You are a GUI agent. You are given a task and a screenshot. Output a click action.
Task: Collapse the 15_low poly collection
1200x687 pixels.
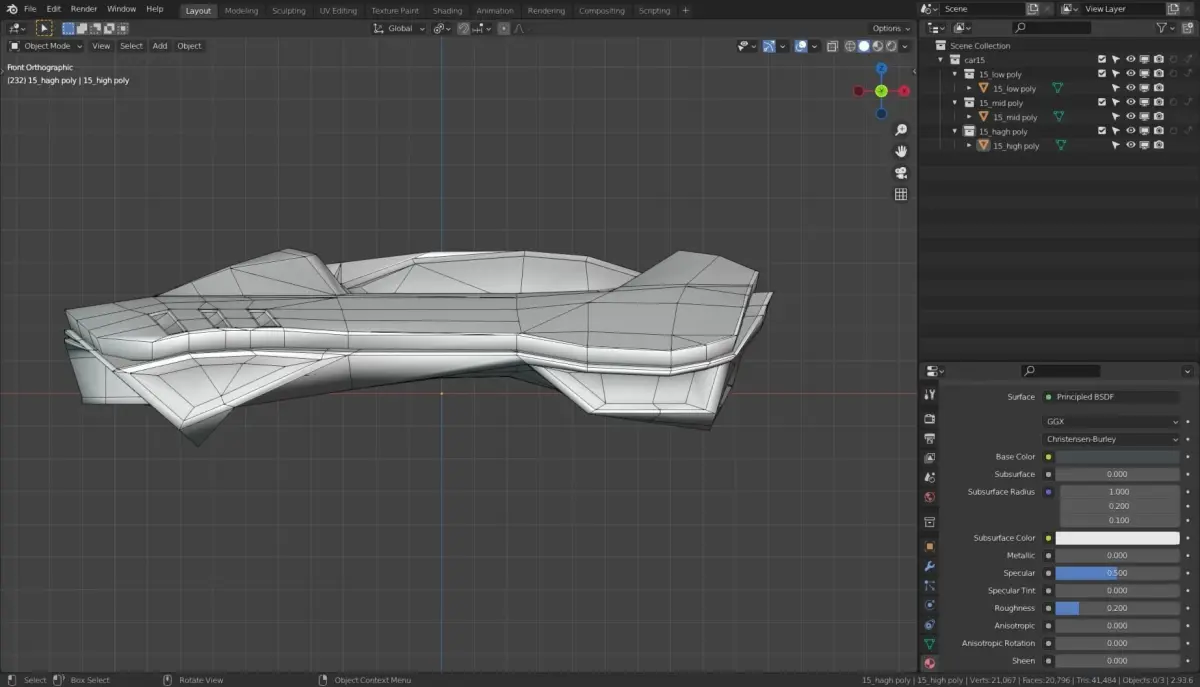(955, 74)
